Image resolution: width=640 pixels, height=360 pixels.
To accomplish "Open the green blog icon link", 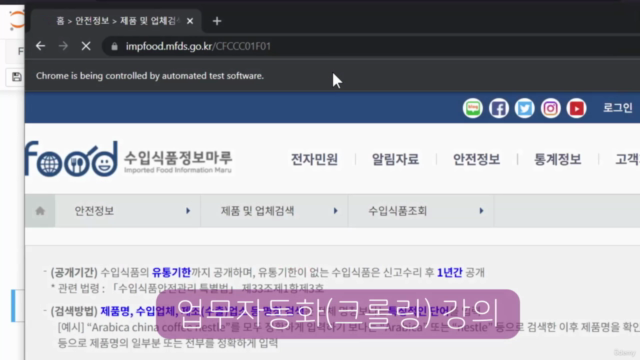I will tap(473, 108).
